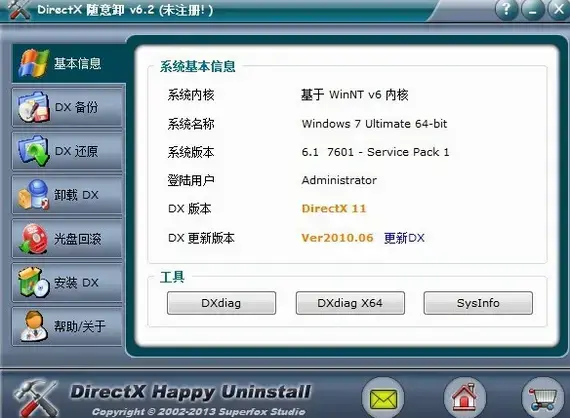Click the DirectX Happy Uninstall title text

pos(190,392)
